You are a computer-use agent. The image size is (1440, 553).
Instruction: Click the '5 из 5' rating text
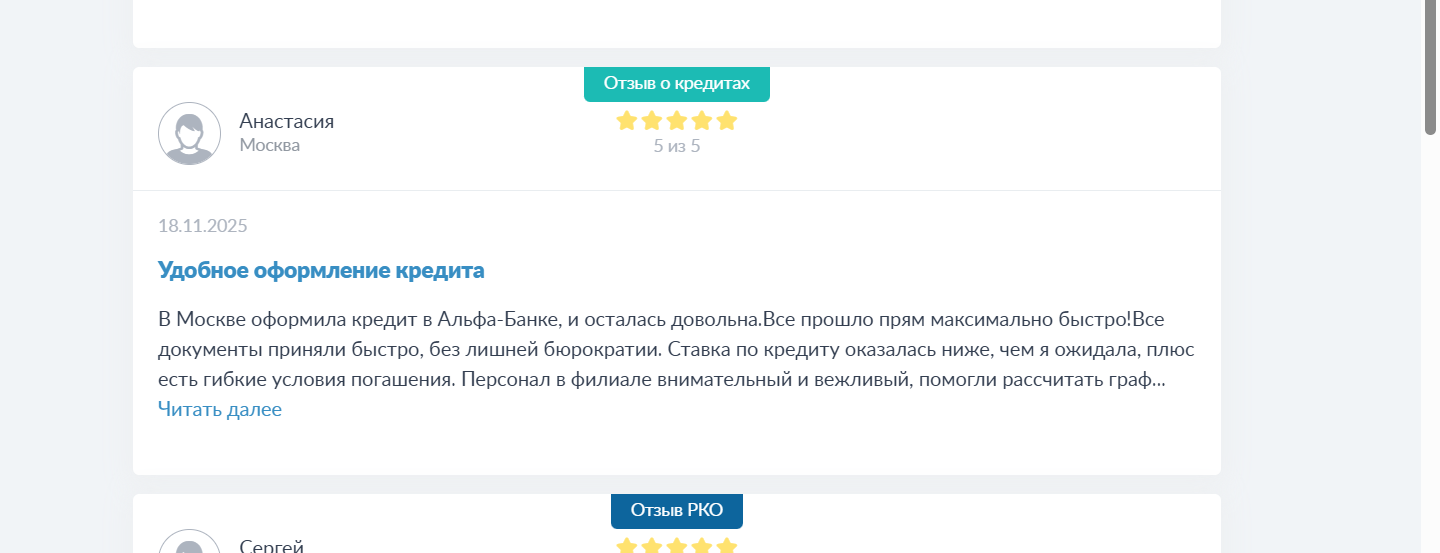pos(676,146)
